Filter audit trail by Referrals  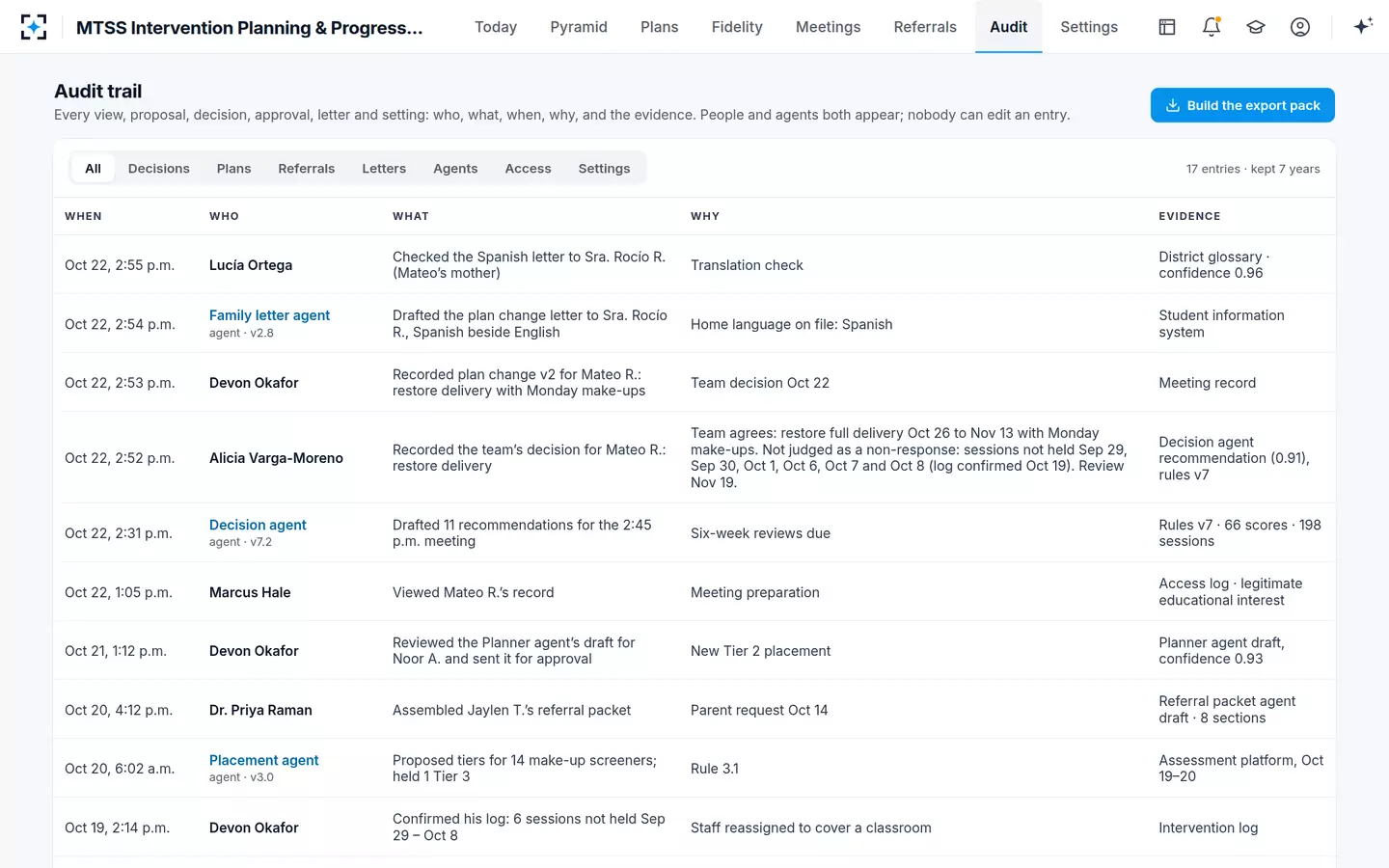[x=307, y=169]
